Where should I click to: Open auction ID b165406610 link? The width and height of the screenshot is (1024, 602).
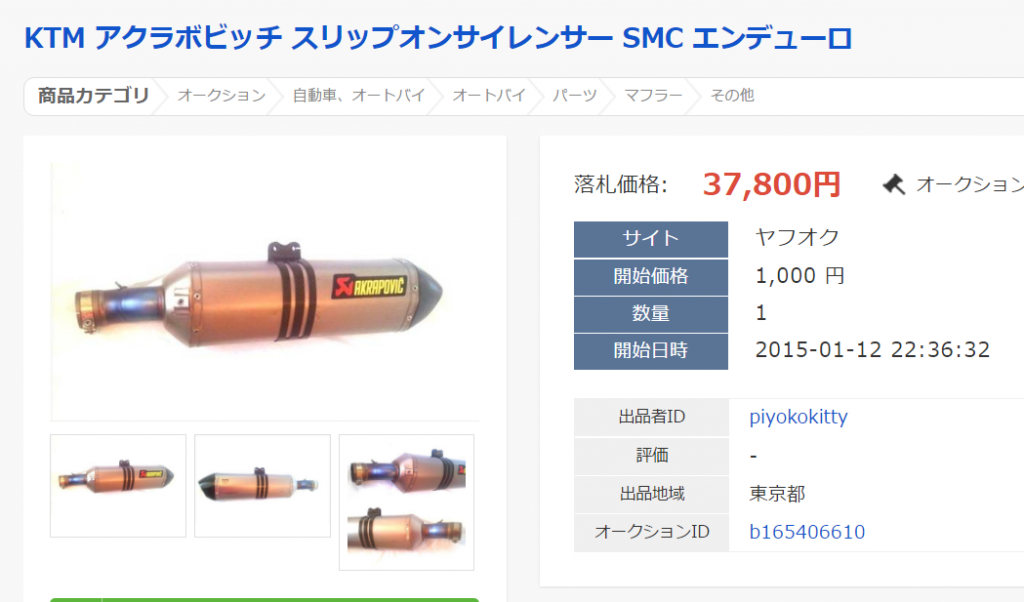807,532
